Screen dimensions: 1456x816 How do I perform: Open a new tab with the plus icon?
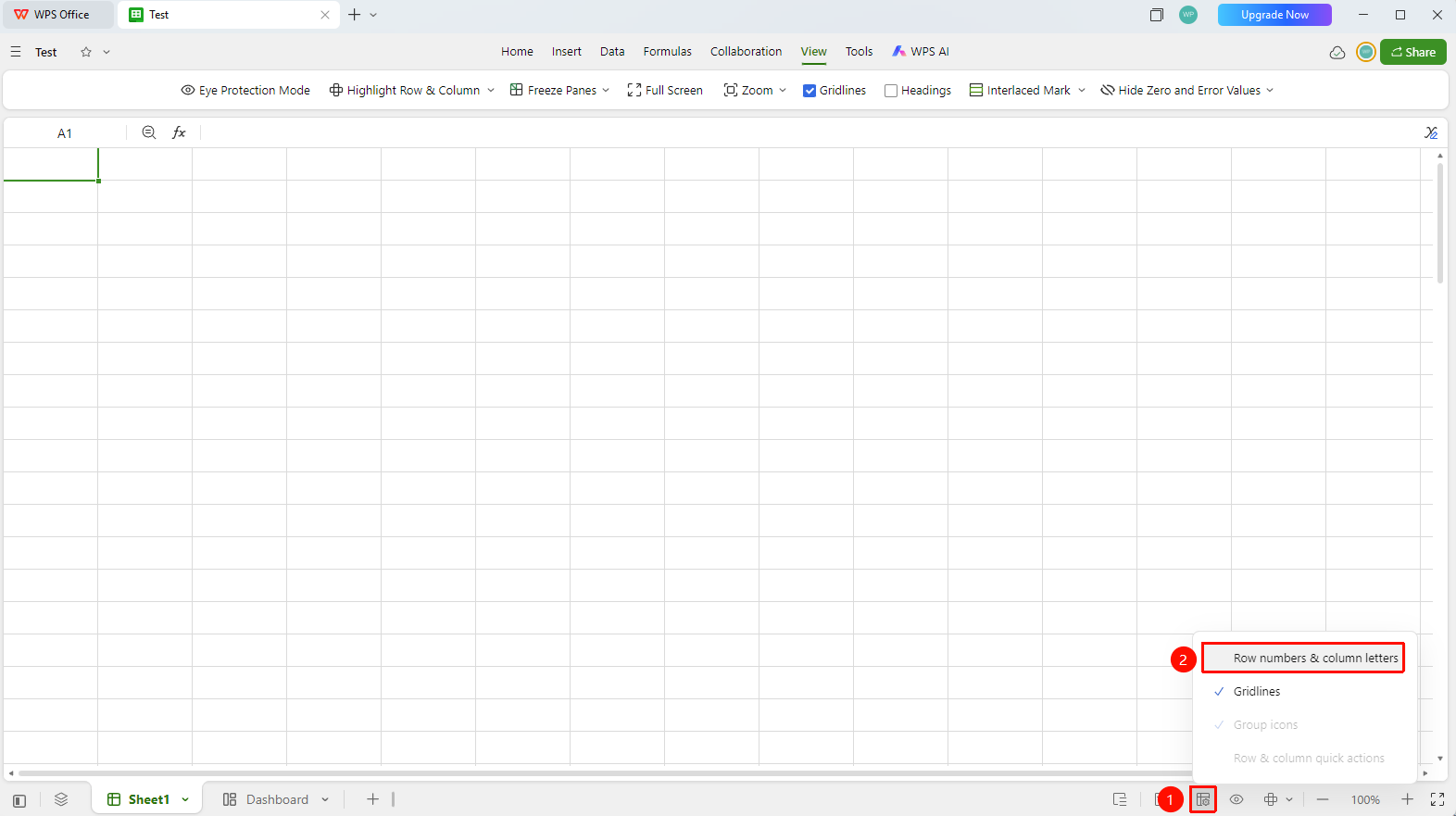(x=354, y=15)
